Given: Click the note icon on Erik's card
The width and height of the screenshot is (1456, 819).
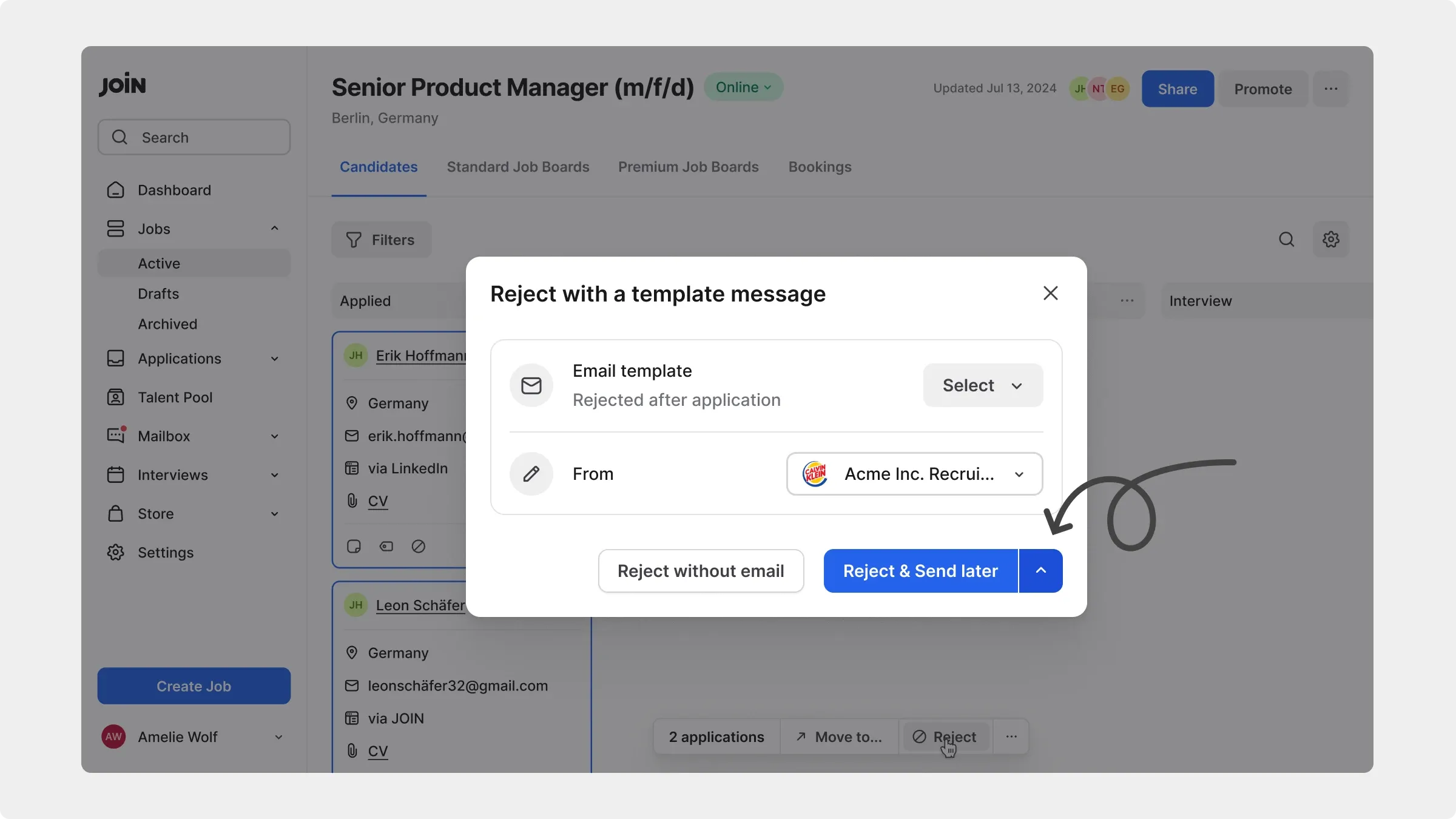Looking at the screenshot, I should point(354,547).
